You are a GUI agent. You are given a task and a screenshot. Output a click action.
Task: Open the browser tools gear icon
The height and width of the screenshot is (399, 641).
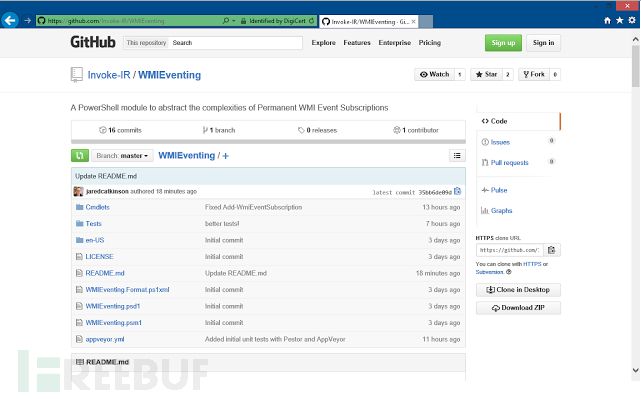click(x=632, y=20)
